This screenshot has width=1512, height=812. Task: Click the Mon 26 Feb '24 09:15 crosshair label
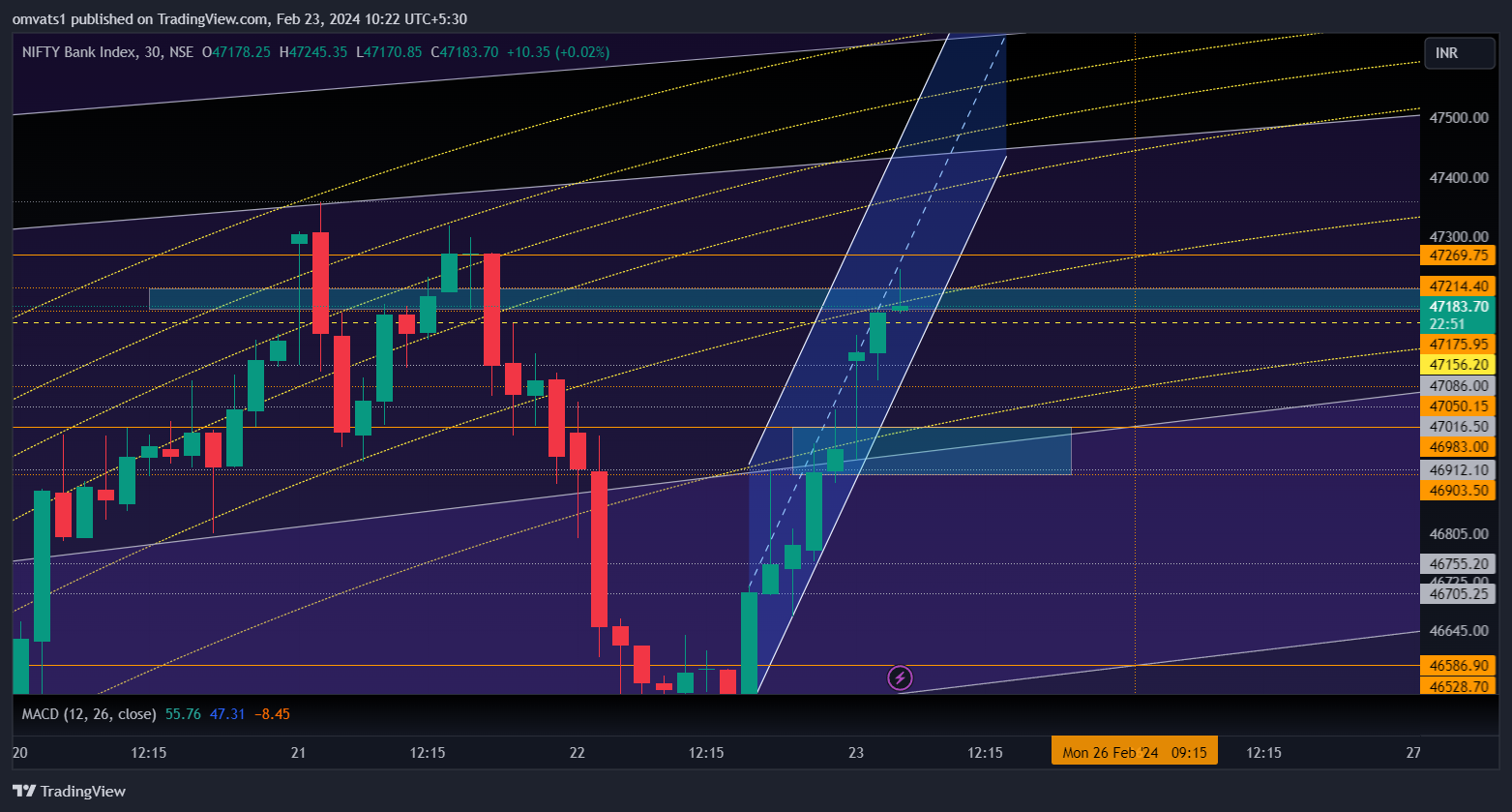(x=1135, y=752)
